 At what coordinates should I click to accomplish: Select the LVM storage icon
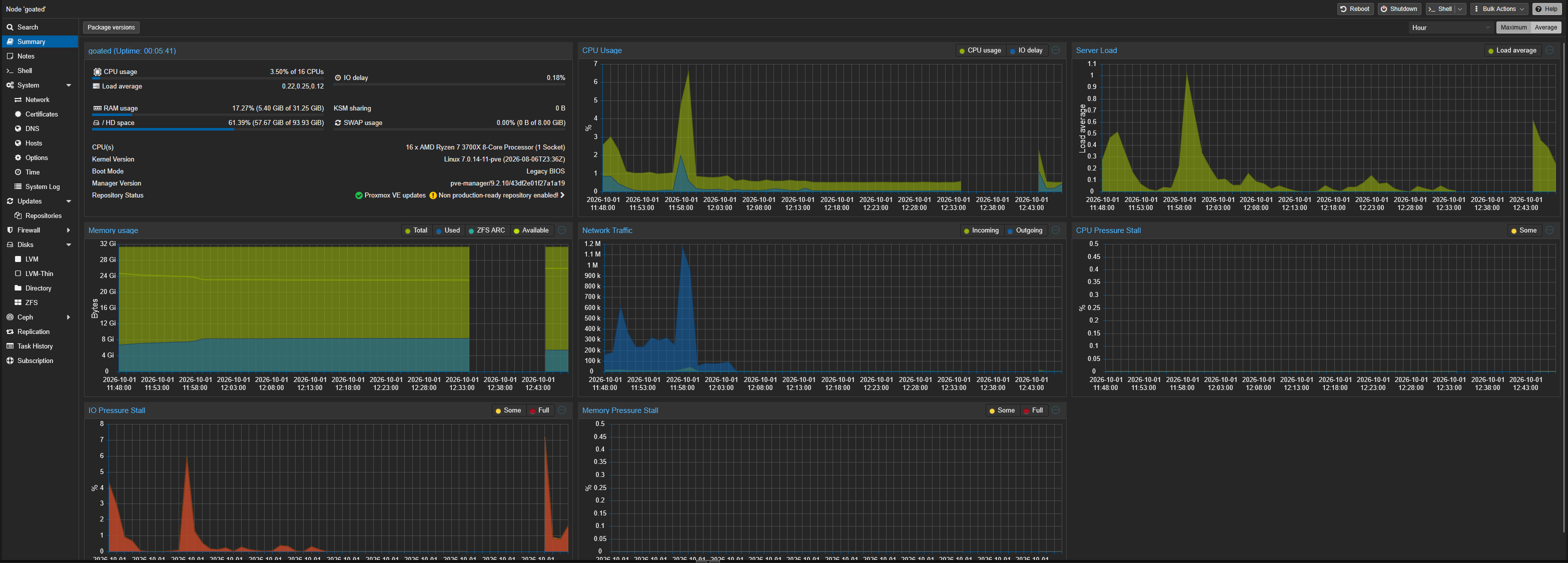(x=18, y=259)
